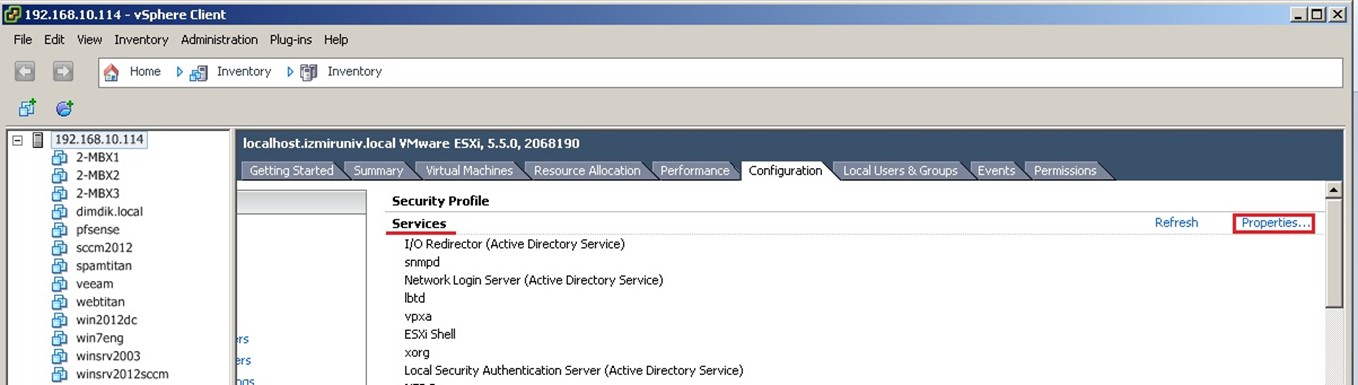Click the new virtual machine toolbar icon
Image resolution: width=1358 pixels, height=385 pixels.
click(x=27, y=108)
